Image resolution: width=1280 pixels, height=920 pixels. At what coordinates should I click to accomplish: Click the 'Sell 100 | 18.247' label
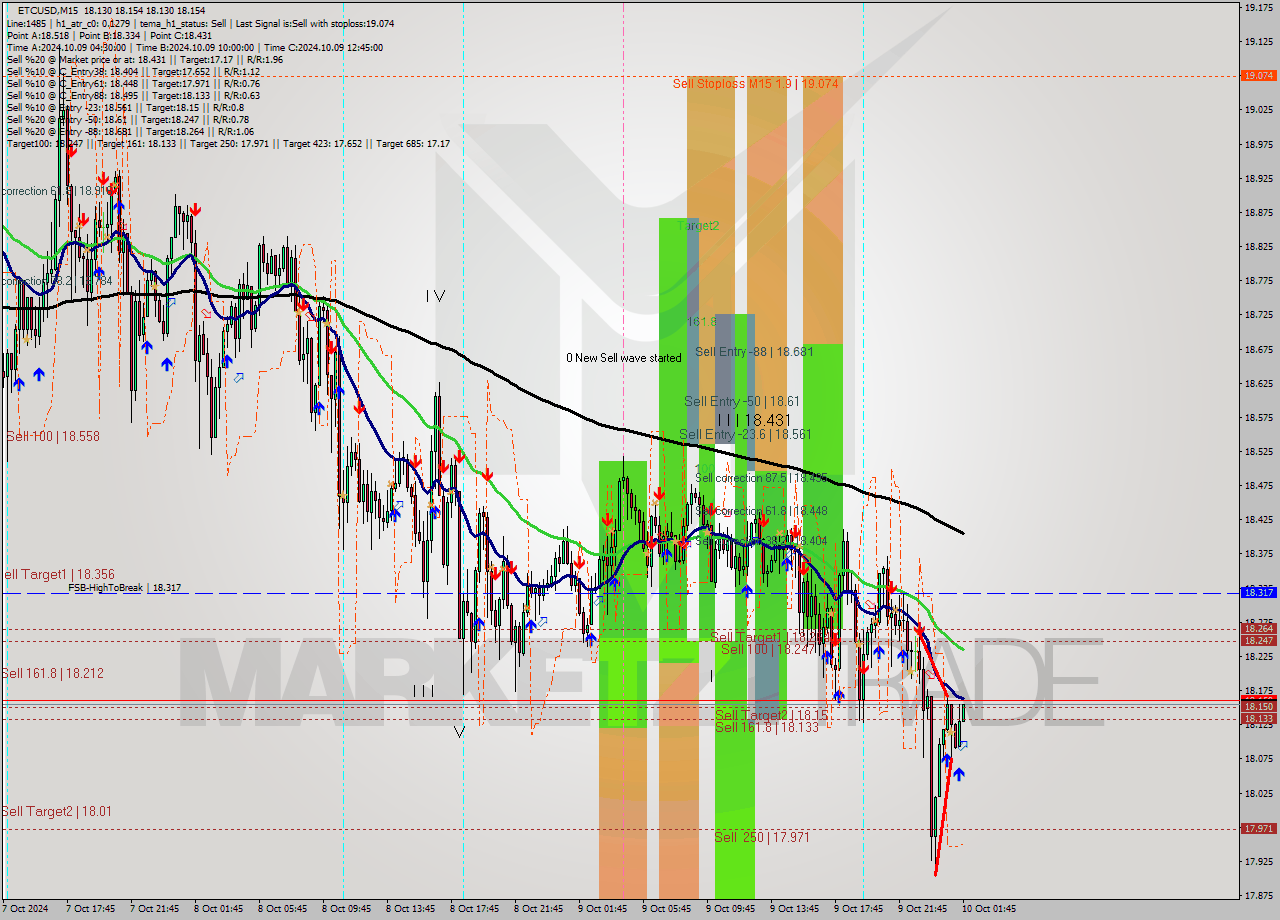(769, 650)
